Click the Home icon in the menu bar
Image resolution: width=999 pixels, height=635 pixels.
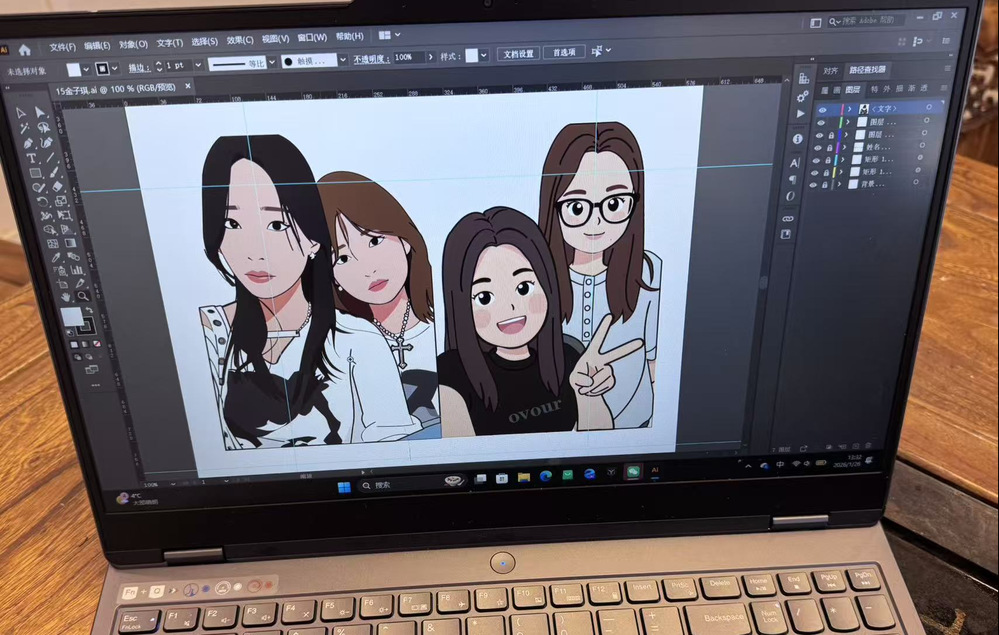coord(24,49)
